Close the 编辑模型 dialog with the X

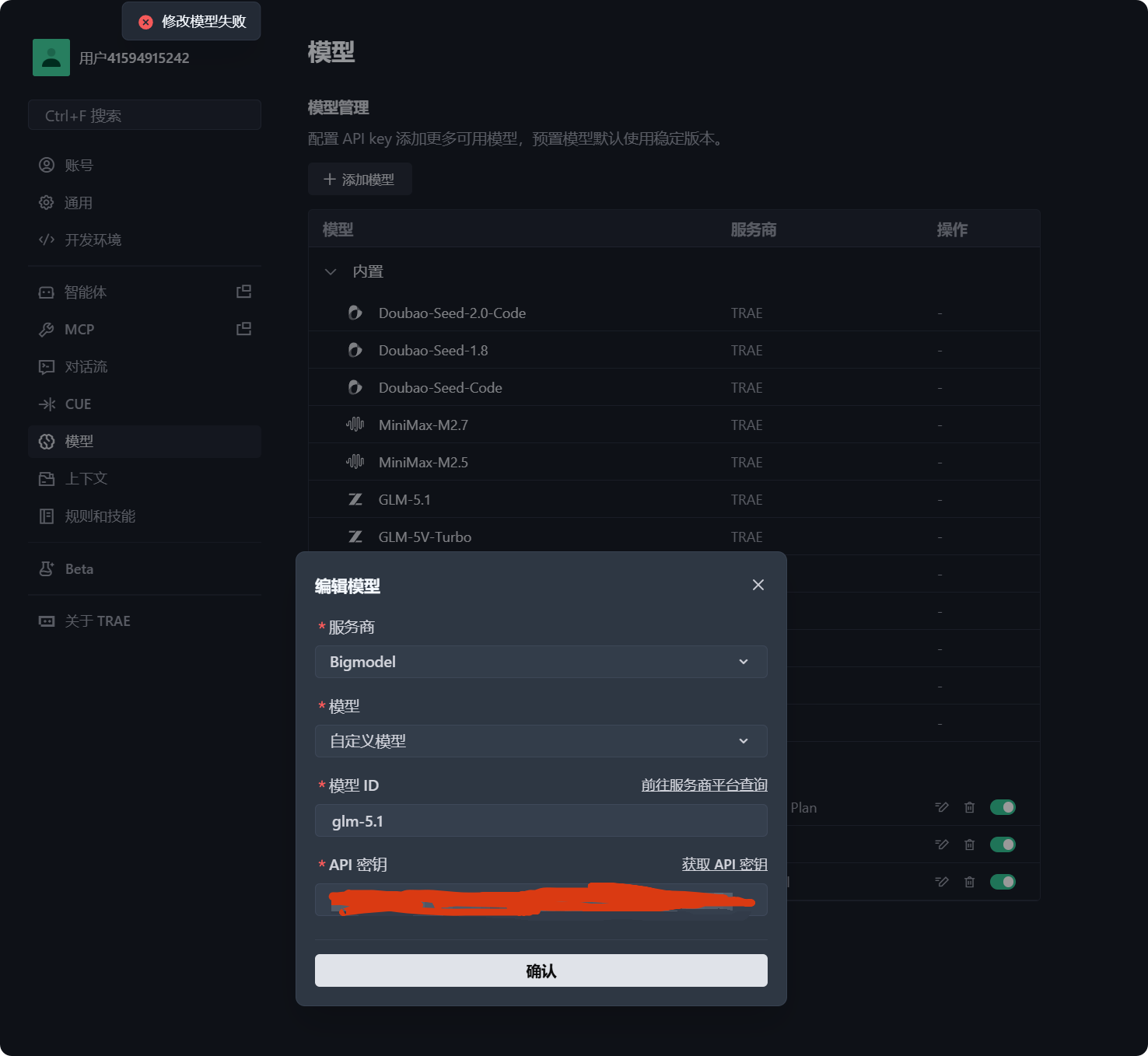(x=758, y=585)
